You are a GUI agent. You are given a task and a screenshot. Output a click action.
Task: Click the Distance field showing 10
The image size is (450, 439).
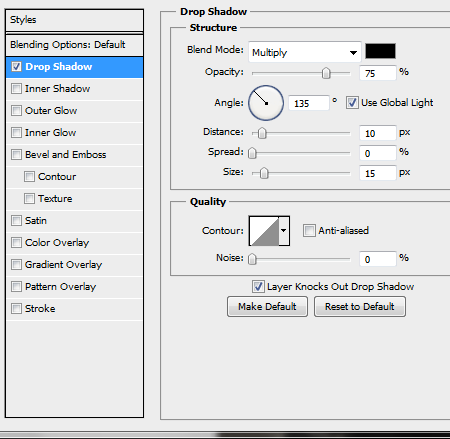(378, 133)
